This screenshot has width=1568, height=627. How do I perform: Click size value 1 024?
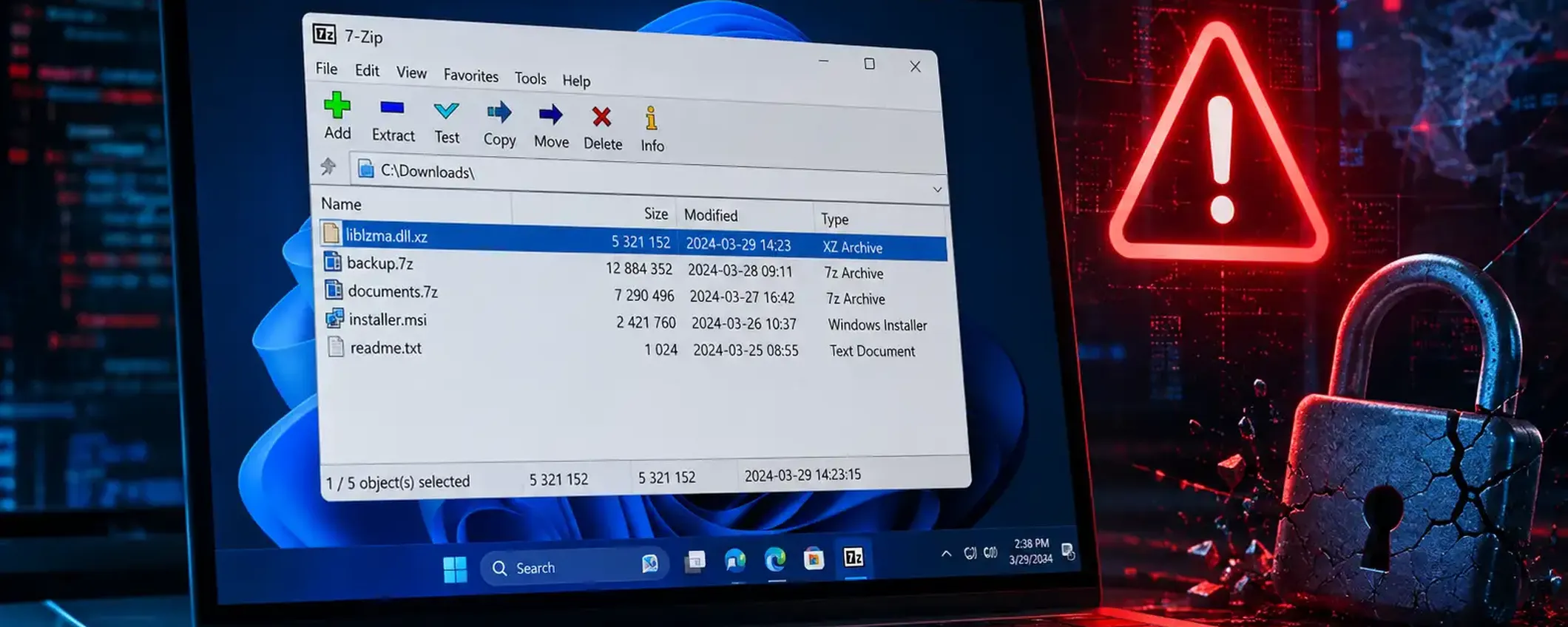(660, 350)
